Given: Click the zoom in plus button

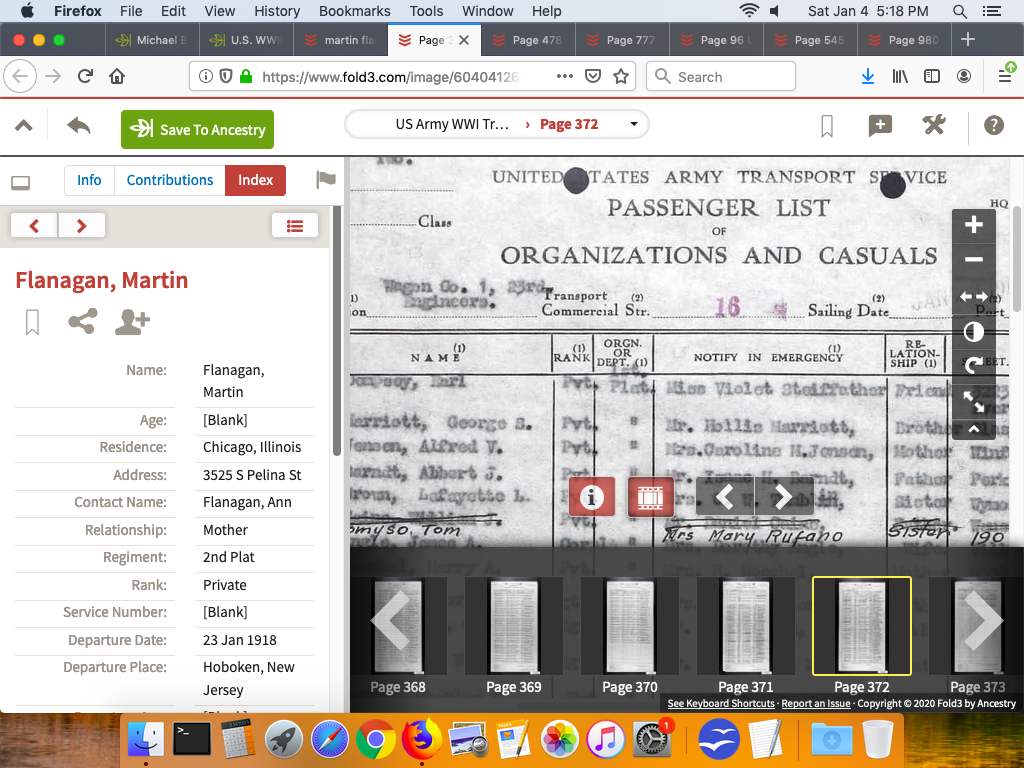Looking at the screenshot, I should click(973, 225).
